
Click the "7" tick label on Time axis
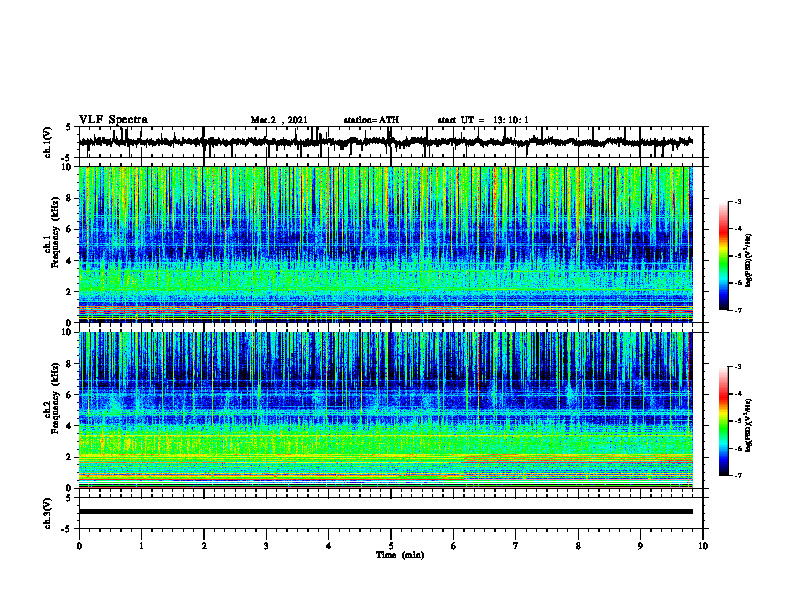[x=515, y=546]
